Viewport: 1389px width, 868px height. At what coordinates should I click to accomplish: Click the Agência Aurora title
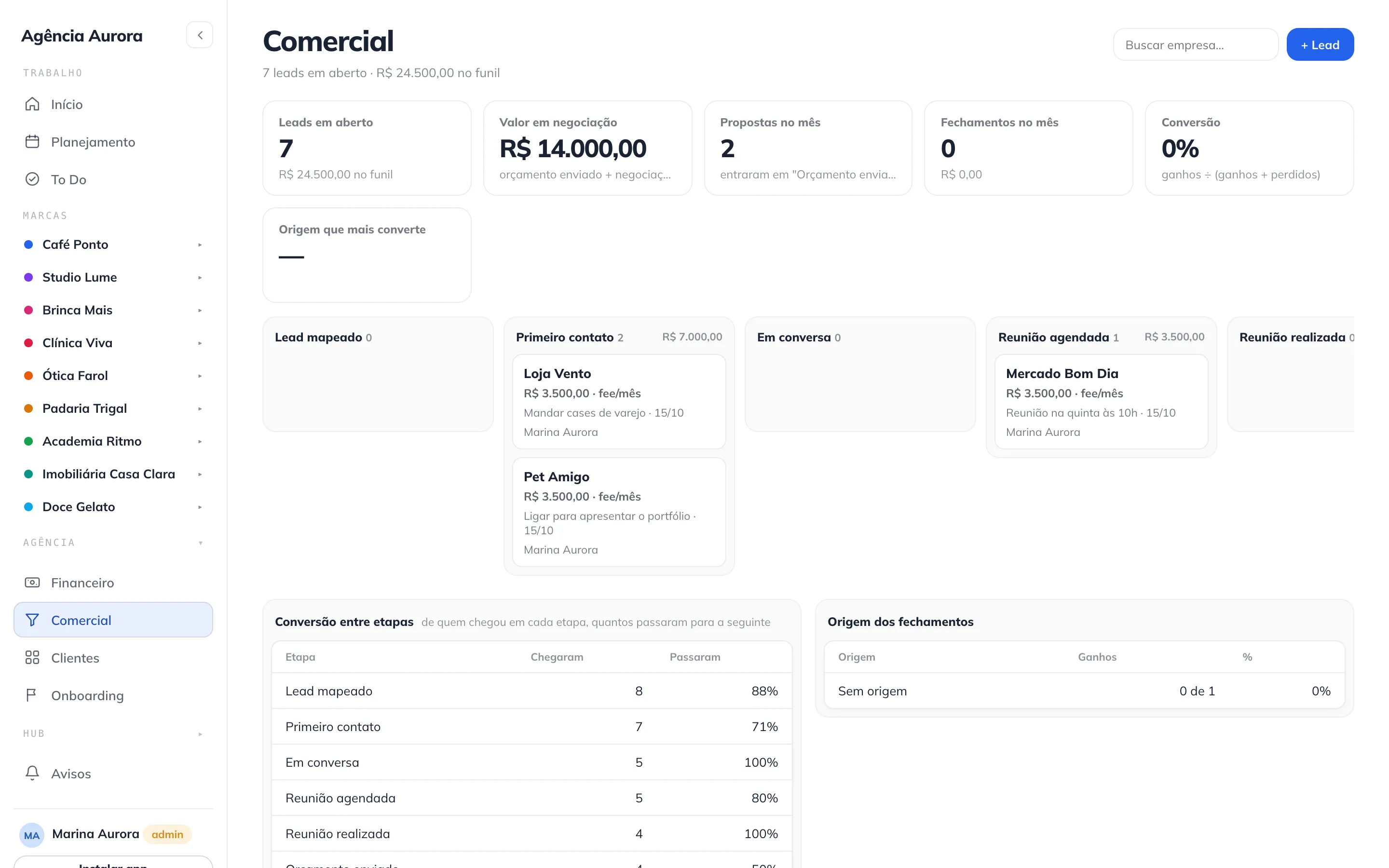[82, 36]
